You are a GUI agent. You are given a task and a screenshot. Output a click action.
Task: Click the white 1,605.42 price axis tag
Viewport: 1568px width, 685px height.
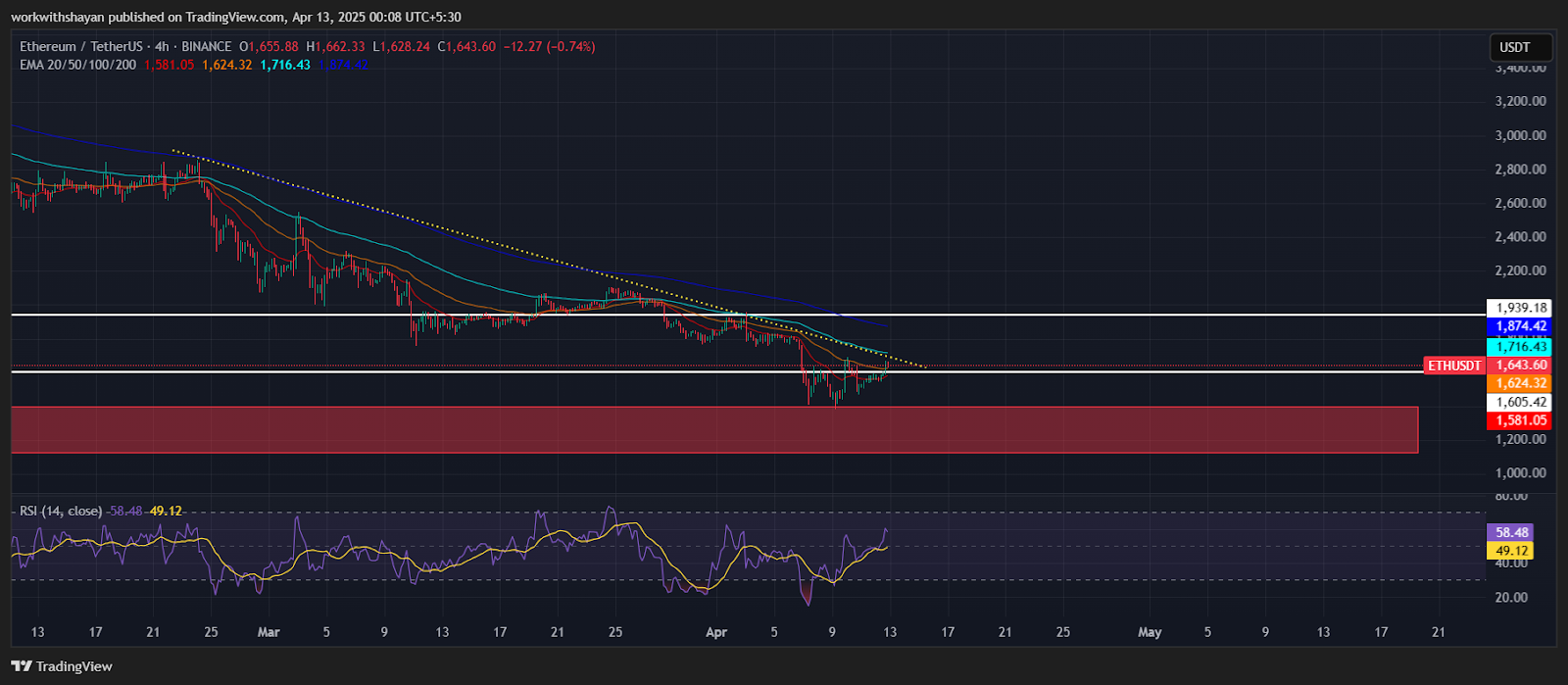pos(1521,402)
